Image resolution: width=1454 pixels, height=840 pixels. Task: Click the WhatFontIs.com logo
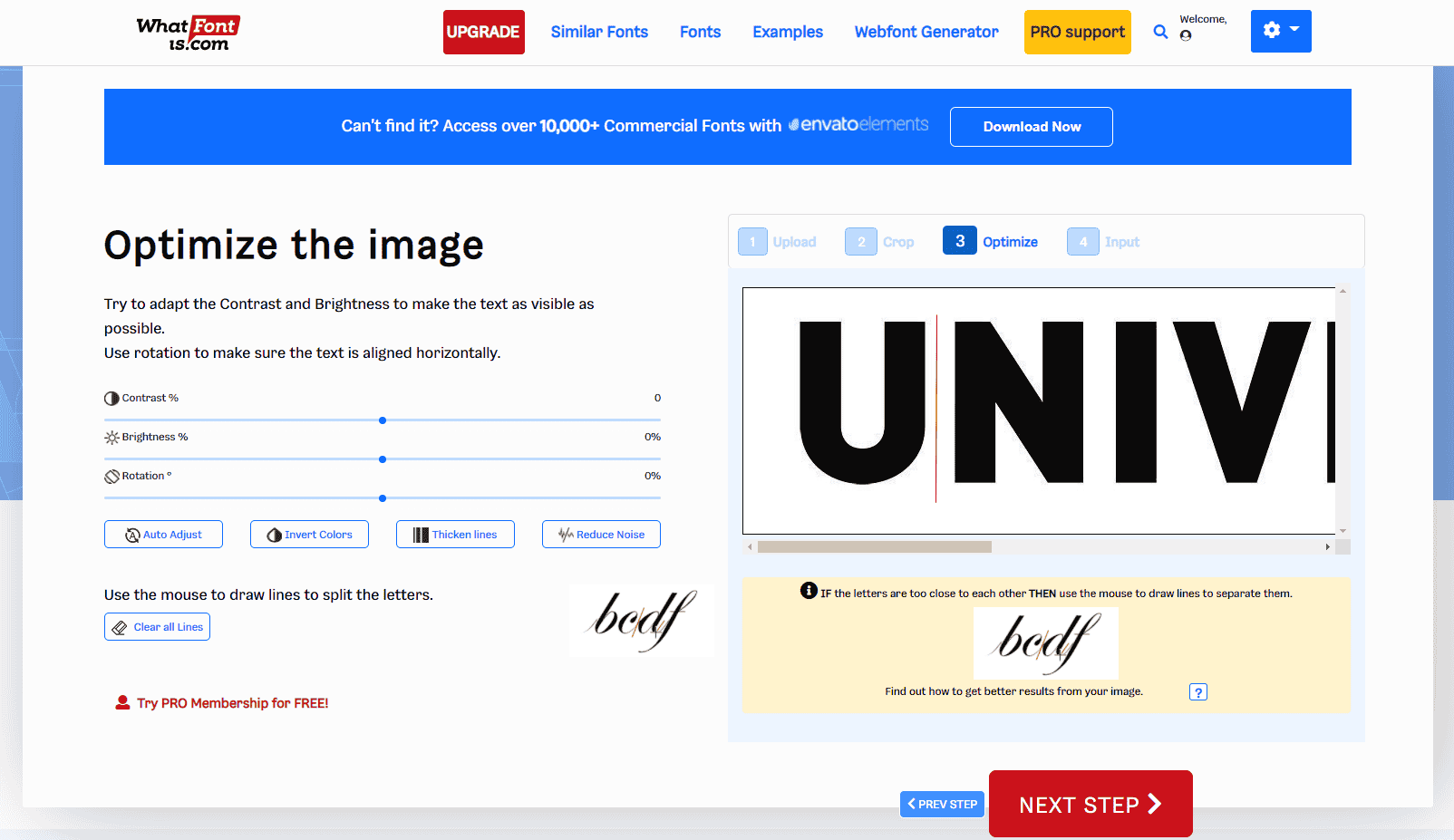tap(189, 34)
